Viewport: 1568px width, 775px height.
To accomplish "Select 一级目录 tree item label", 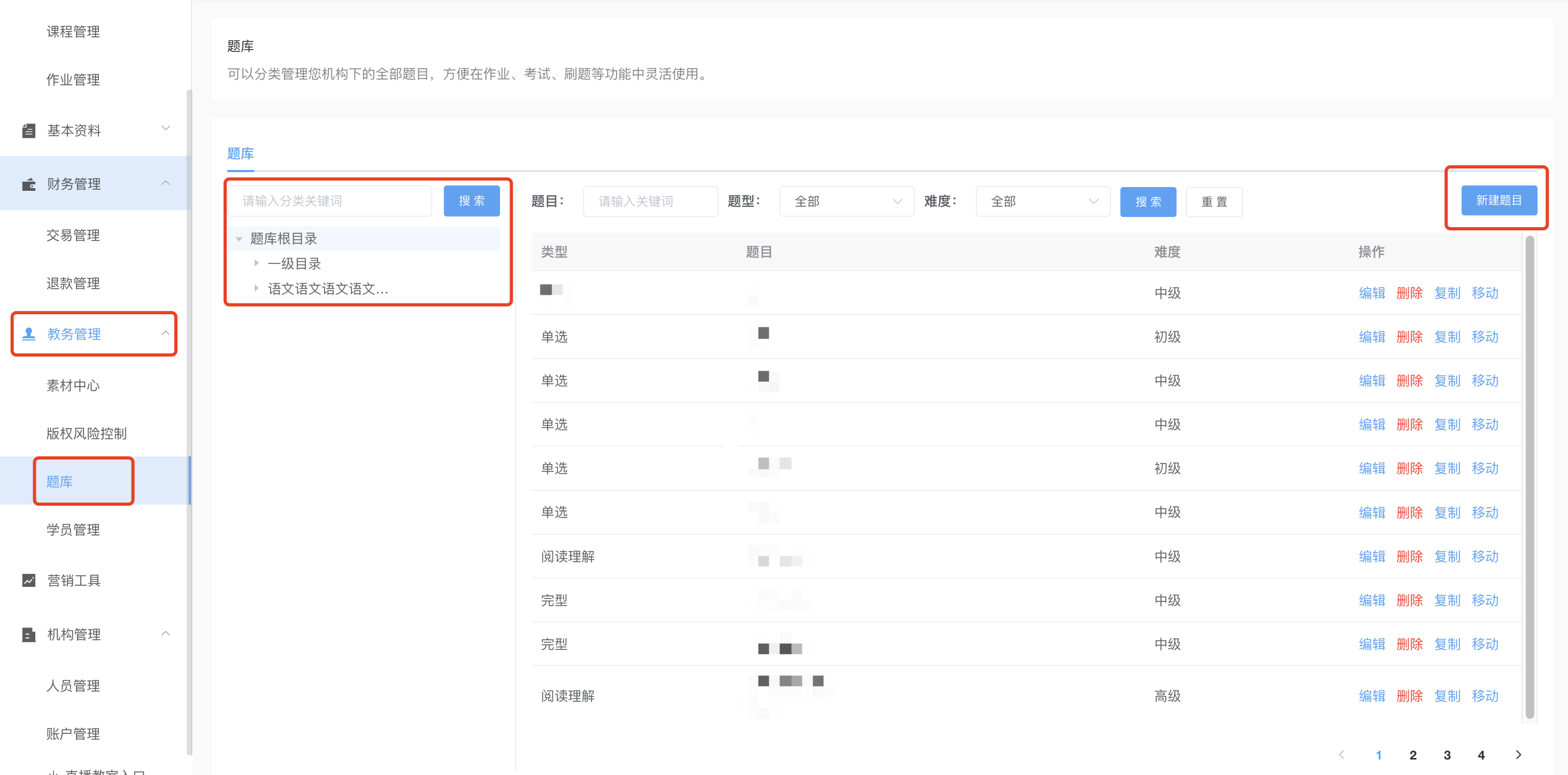I will pyautogui.click(x=294, y=263).
